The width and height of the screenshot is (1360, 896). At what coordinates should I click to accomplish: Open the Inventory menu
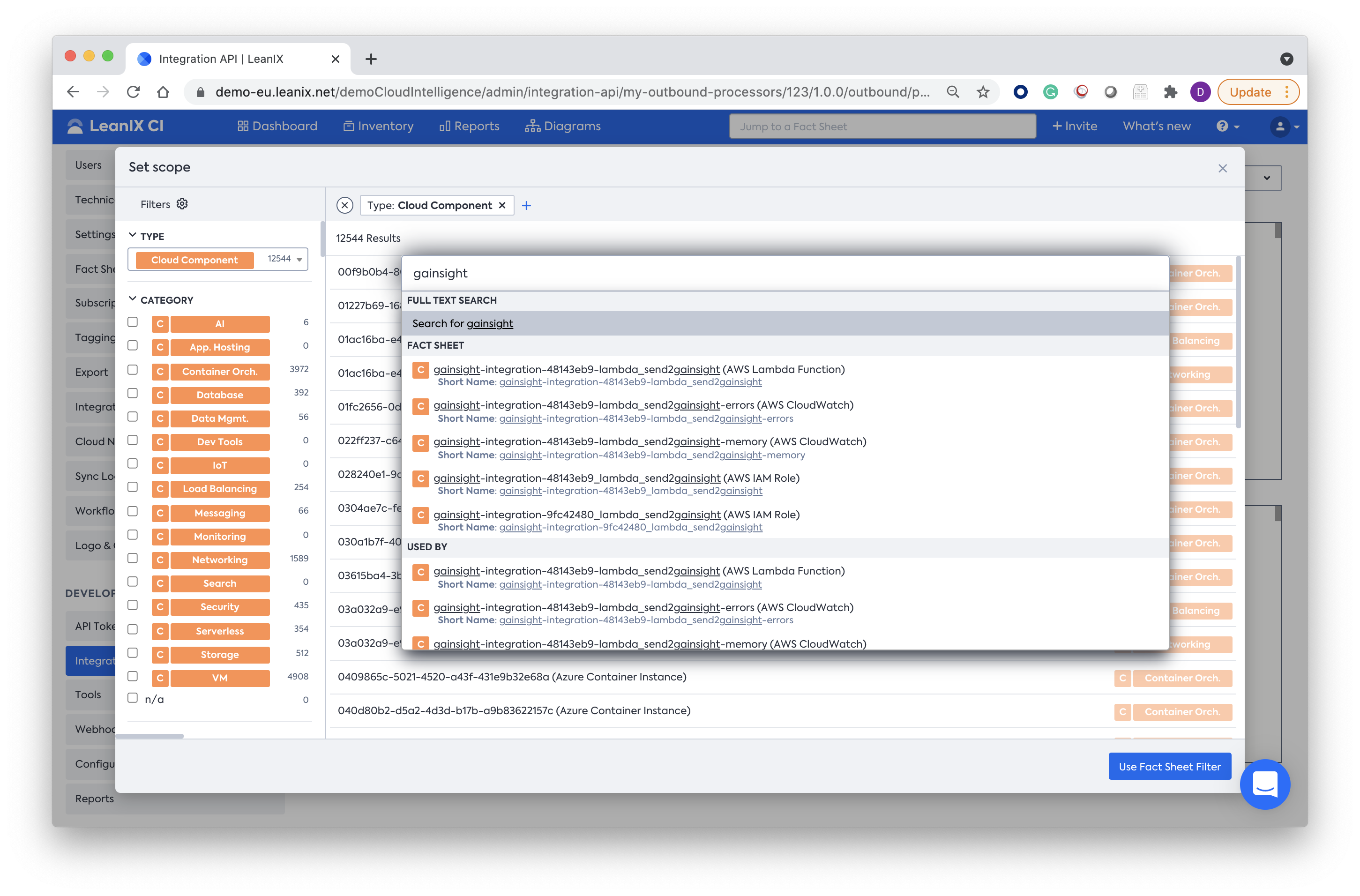[x=378, y=126]
